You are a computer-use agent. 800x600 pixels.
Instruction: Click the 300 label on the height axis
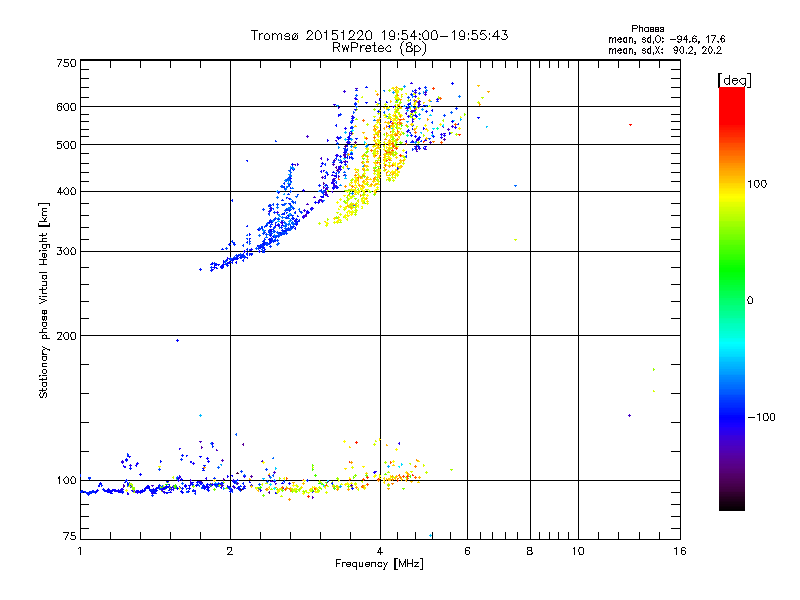[66, 252]
